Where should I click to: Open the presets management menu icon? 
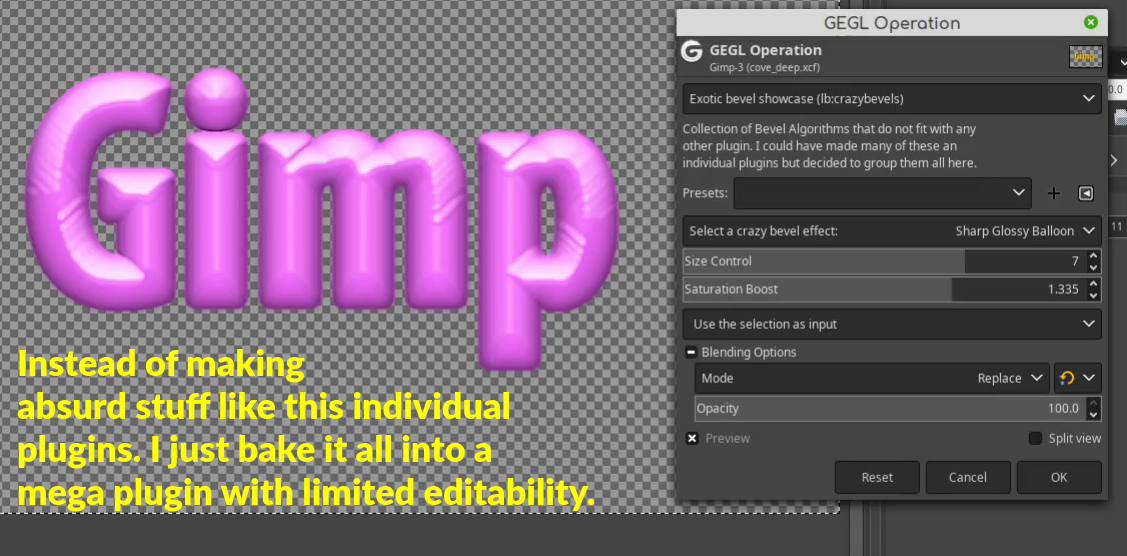click(x=1086, y=193)
